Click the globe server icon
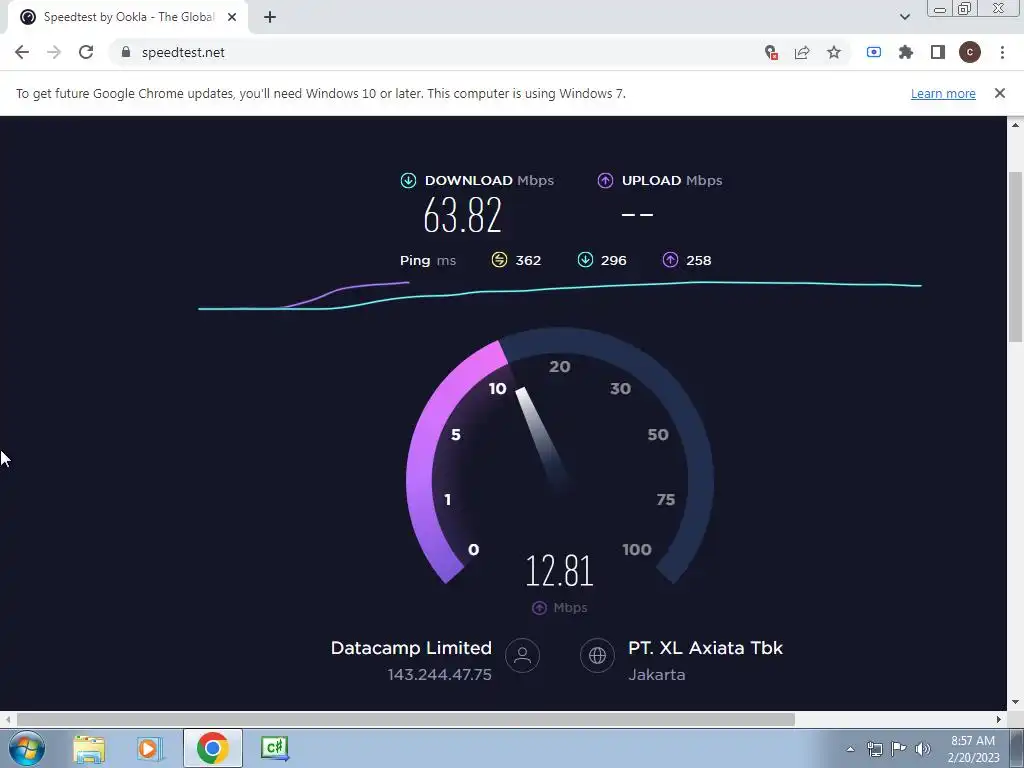The image size is (1024, 768). [x=598, y=655]
